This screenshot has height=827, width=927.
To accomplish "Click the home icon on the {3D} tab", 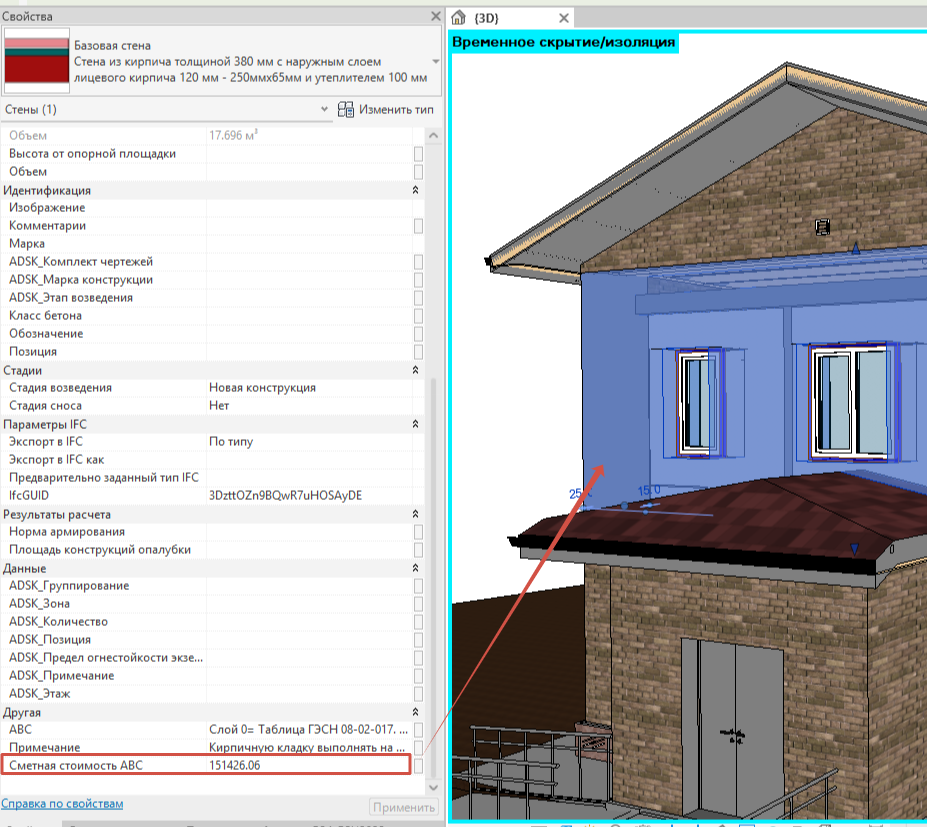I will (458, 18).
